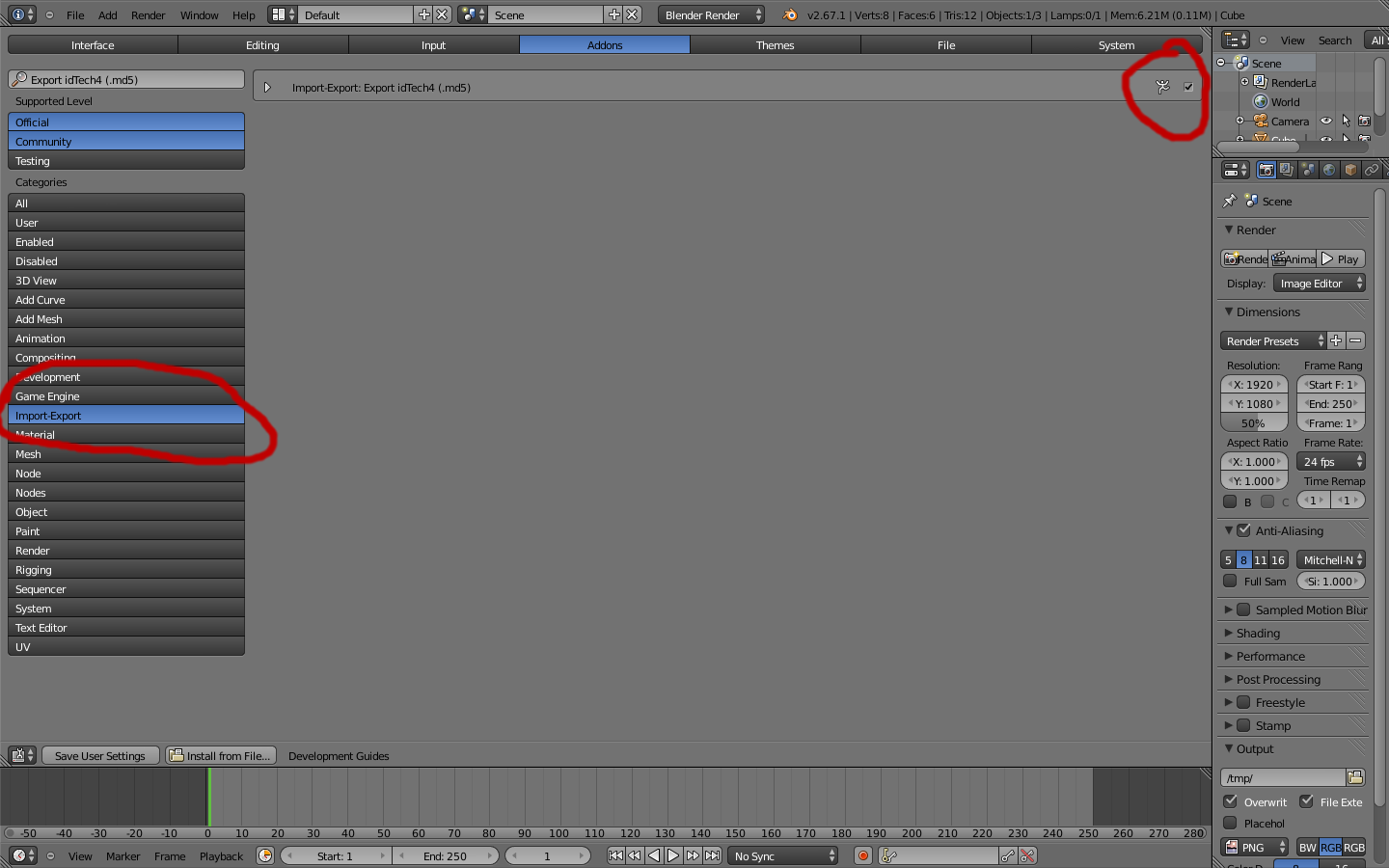Screen dimensions: 1389x868
Task: Toggle Camera renderability icon in outliner
Action: coord(1364,121)
